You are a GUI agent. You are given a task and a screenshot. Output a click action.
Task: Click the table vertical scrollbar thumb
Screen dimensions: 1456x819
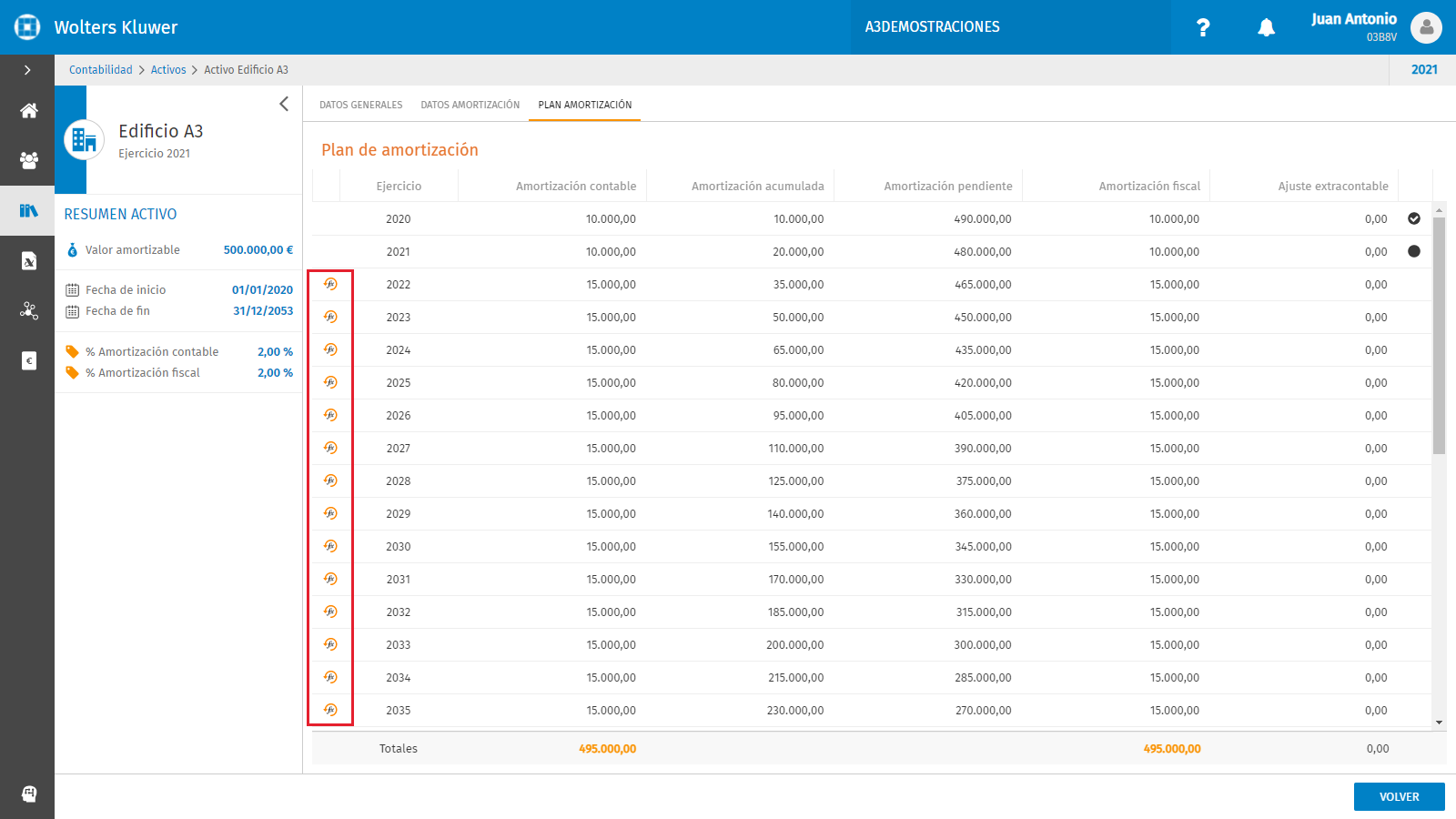(1439, 335)
